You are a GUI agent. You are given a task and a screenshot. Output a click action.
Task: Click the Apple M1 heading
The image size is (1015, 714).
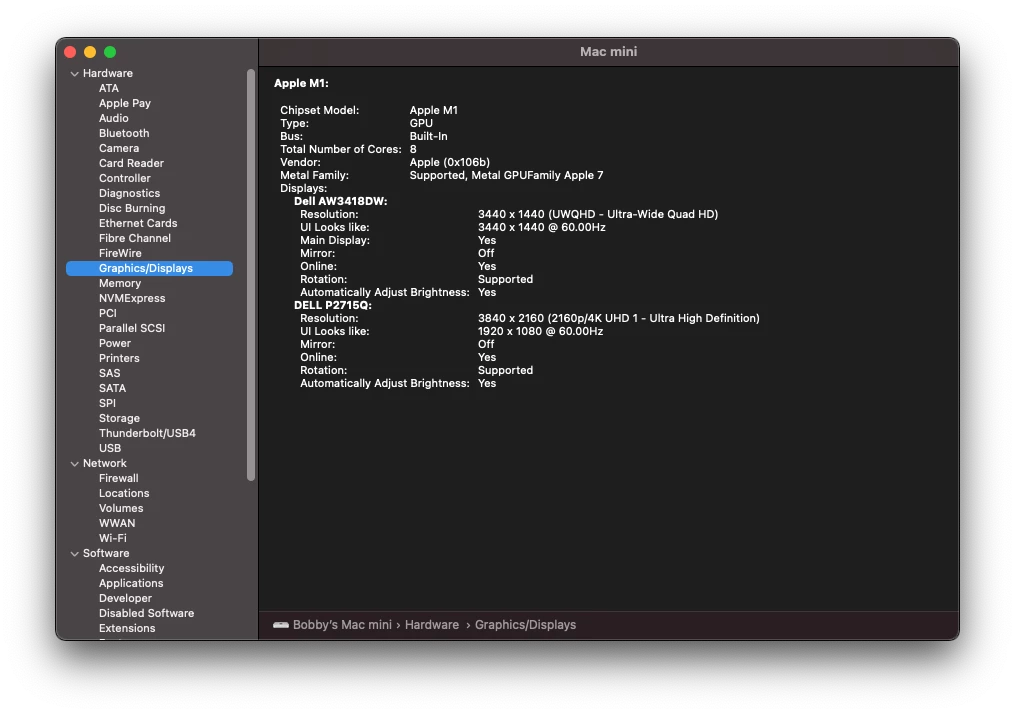301,84
